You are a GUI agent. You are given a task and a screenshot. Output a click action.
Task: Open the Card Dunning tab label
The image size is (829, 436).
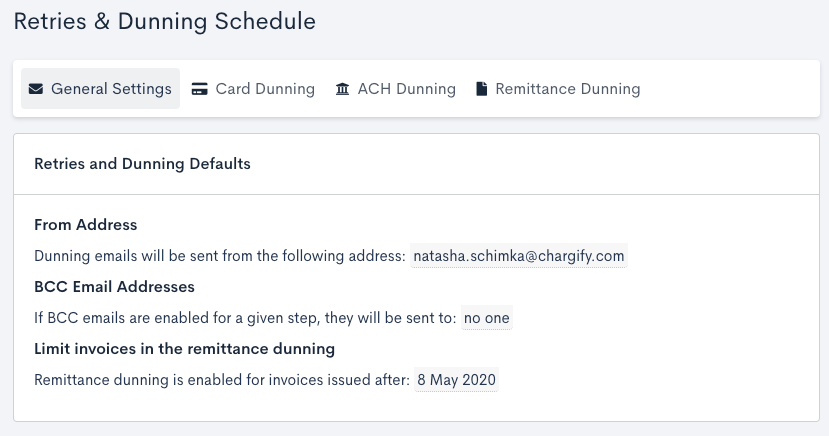click(265, 89)
